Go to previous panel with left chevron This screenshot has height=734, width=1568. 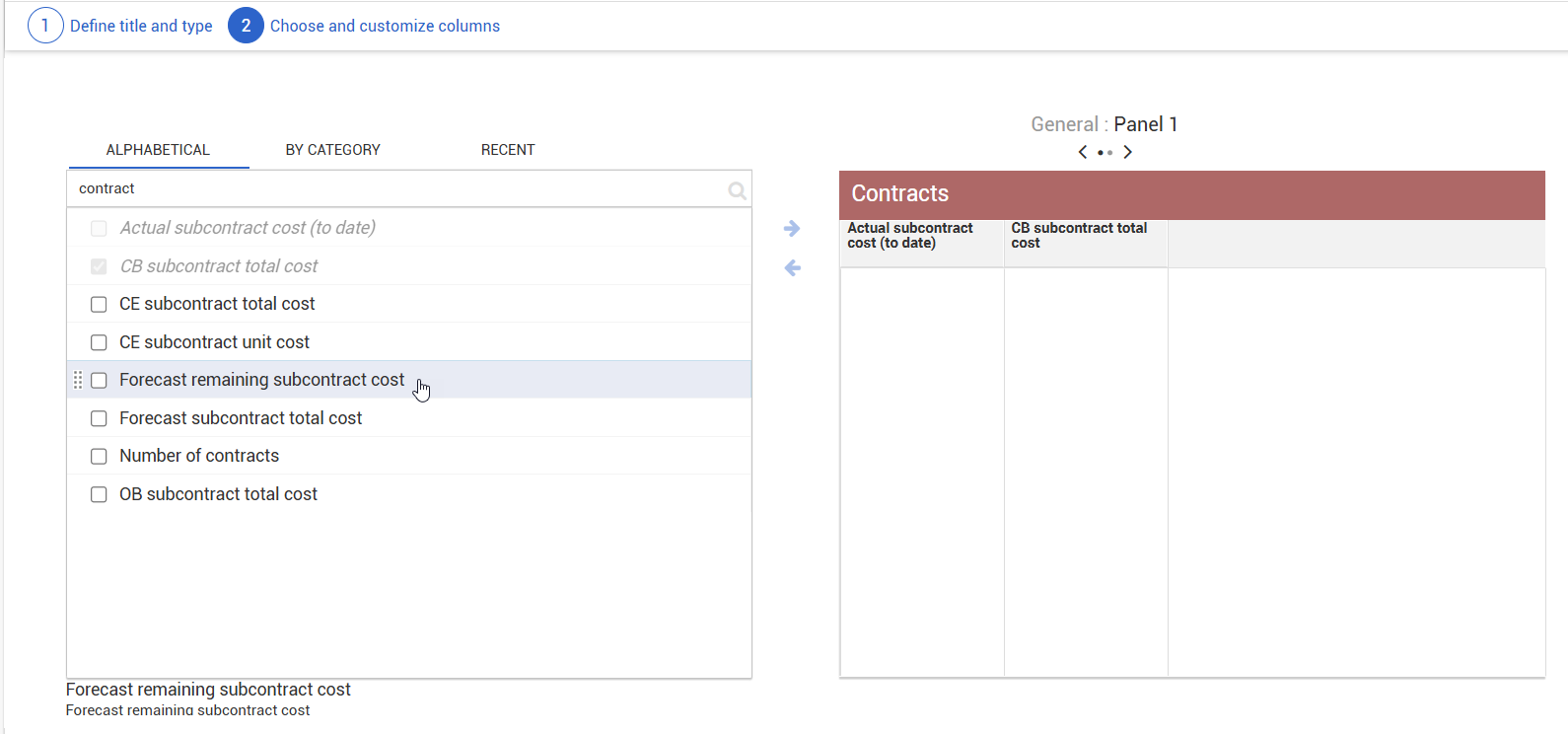pos(1083,152)
